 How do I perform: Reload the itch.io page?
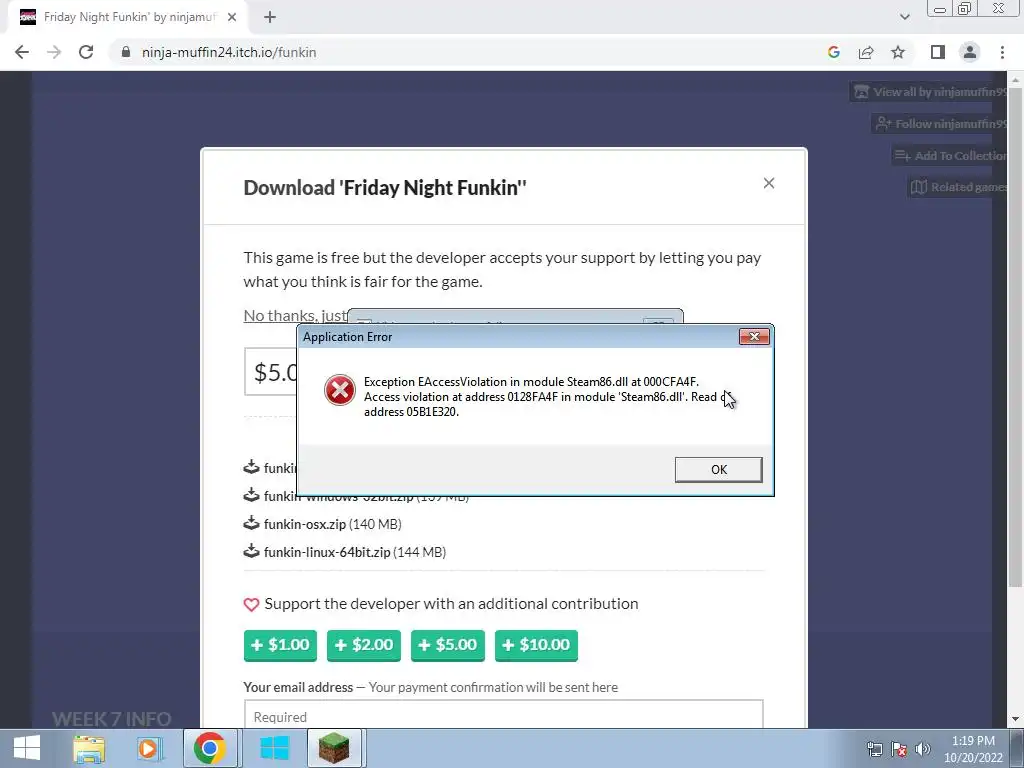(x=86, y=52)
